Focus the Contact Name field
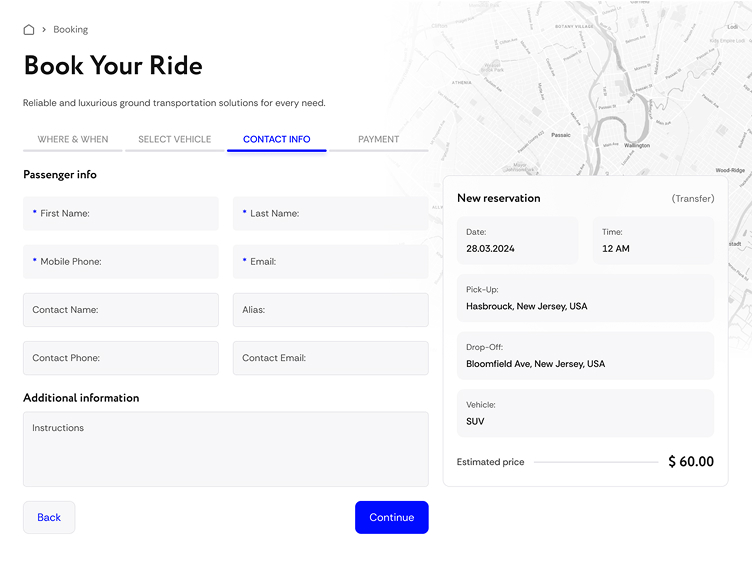This screenshot has height=583, width=752. [x=121, y=310]
